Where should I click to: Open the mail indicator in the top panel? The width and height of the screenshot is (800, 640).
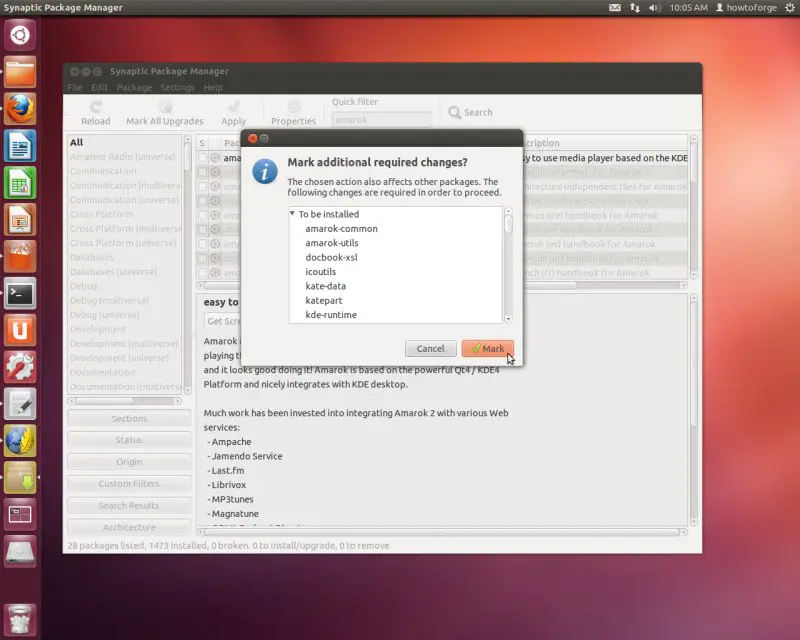(x=615, y=8)
